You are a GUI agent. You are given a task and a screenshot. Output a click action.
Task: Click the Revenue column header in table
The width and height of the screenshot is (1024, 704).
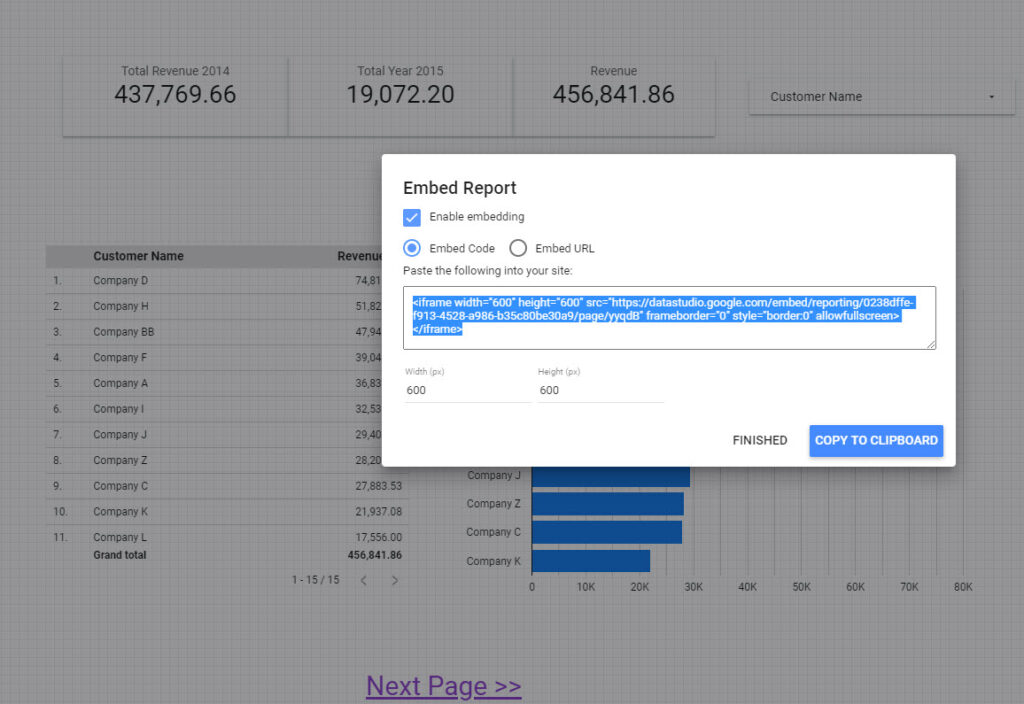(359, 256)
